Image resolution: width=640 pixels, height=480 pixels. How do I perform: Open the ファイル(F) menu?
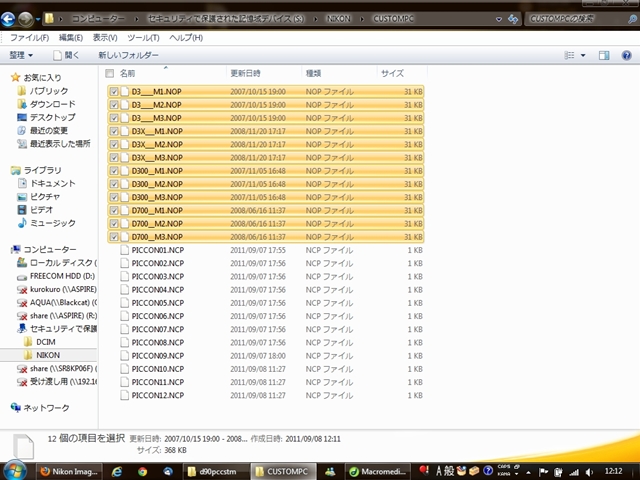pyautogui.click(x=30, y=37)
